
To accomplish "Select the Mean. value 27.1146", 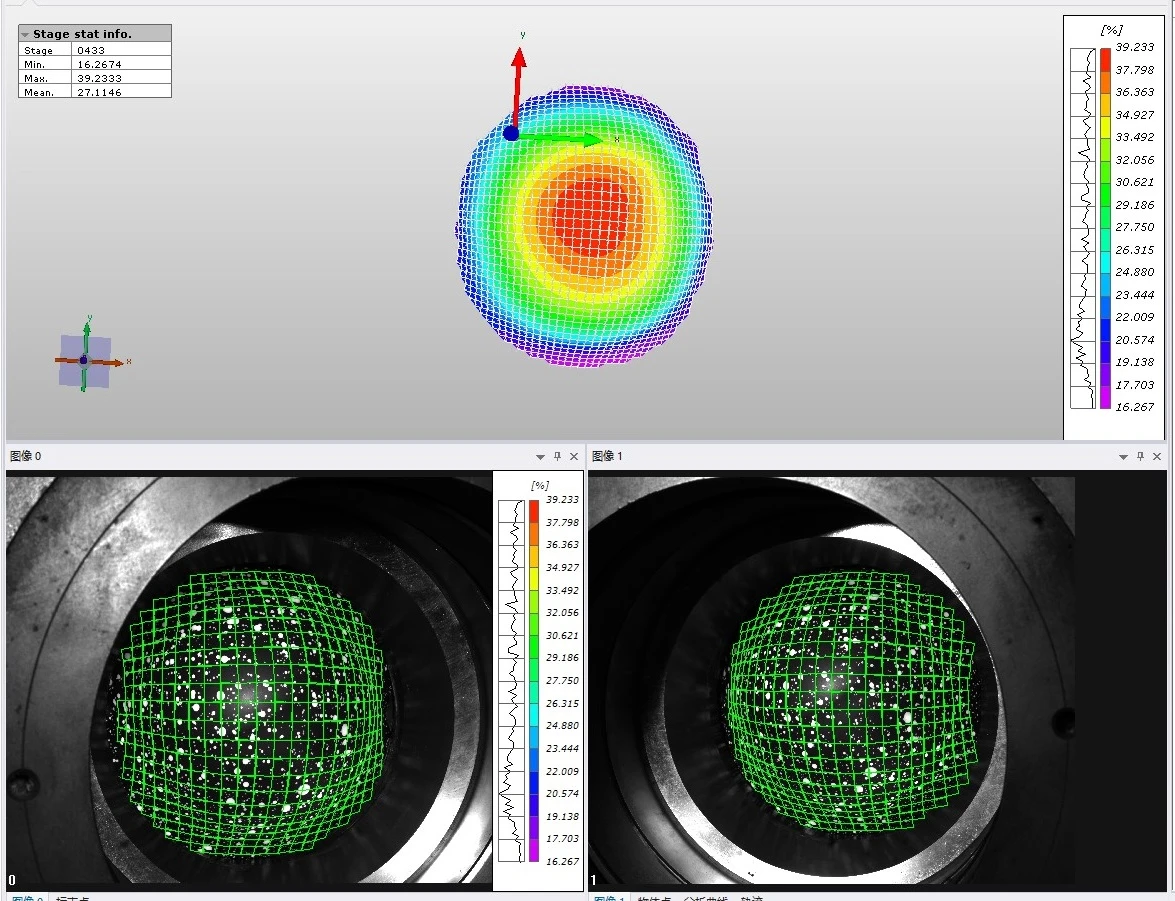I will coord(99,92).
